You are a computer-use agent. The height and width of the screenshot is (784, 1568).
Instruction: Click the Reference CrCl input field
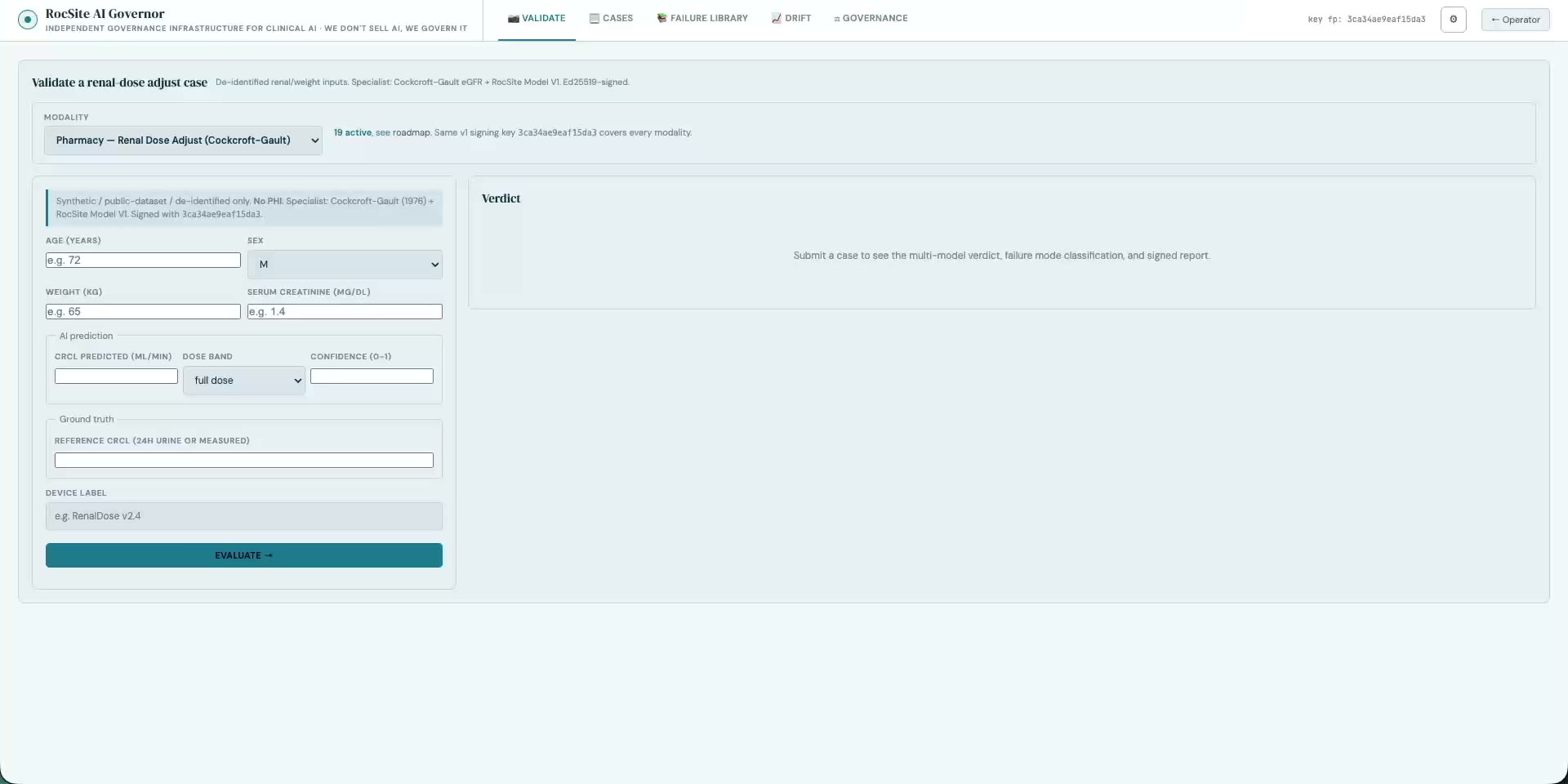[243, 461]
